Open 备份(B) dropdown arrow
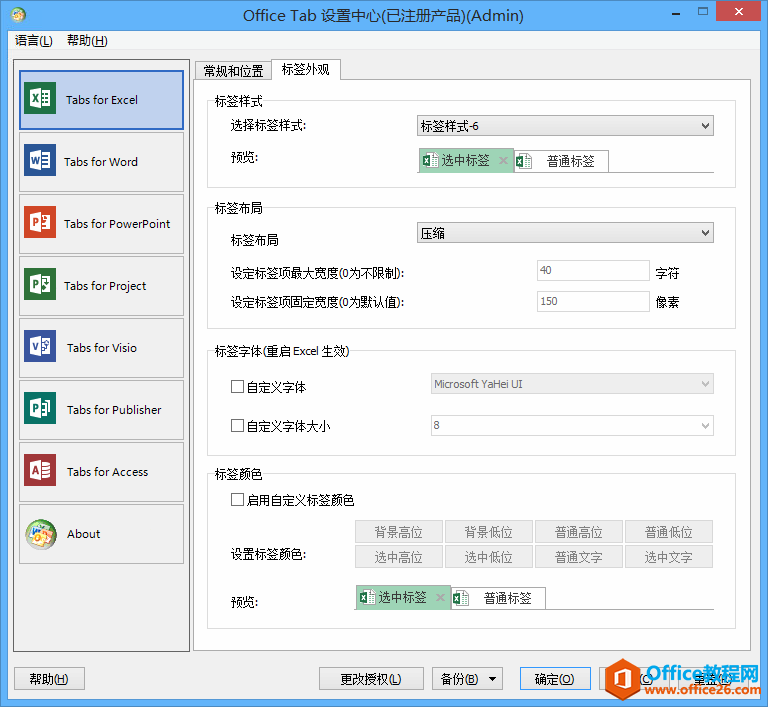Image resolution: width=768 pixels, height=707 pixels. pos(493,679)
